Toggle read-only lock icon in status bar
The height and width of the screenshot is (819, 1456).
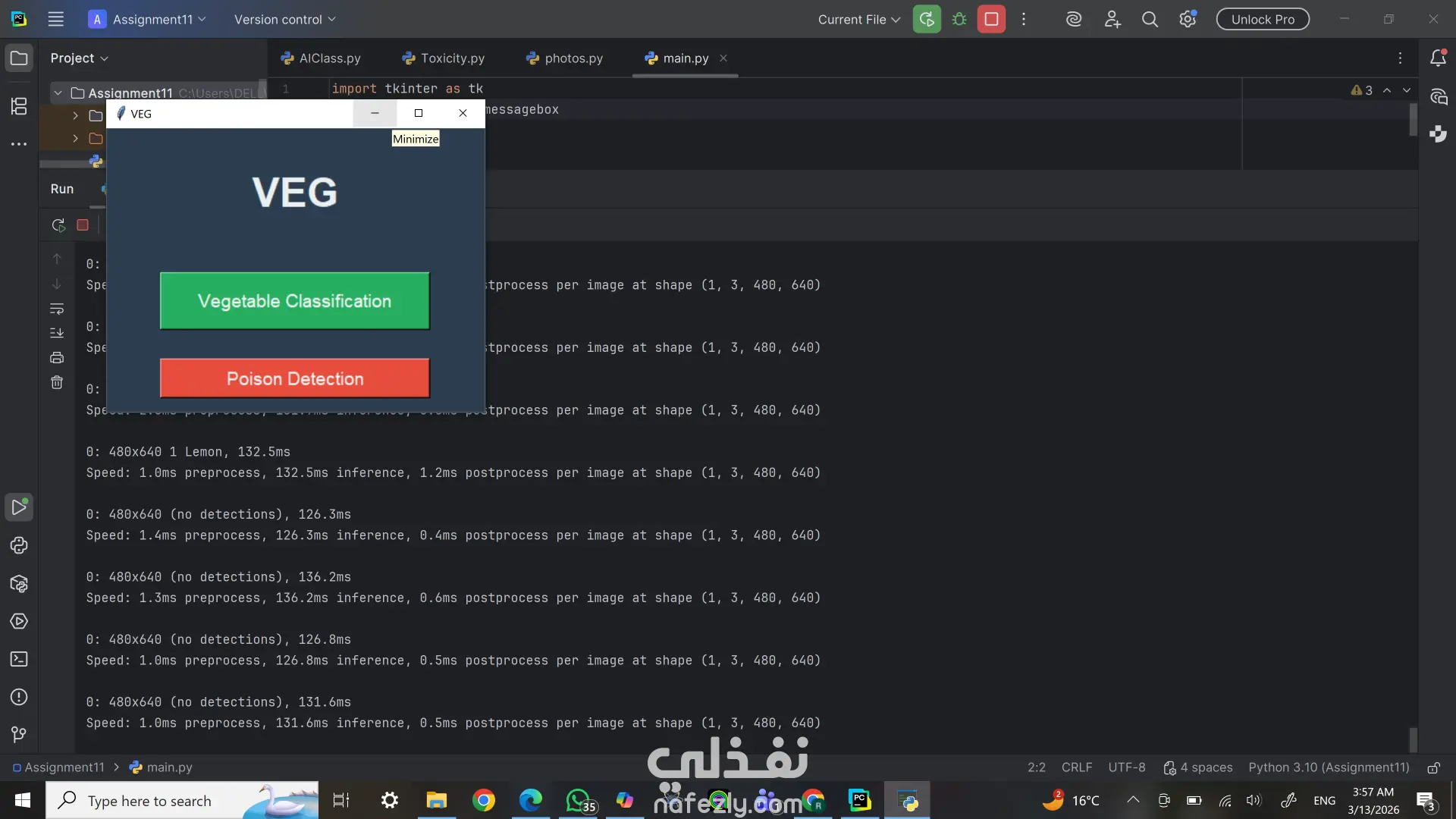point(1433,768)
